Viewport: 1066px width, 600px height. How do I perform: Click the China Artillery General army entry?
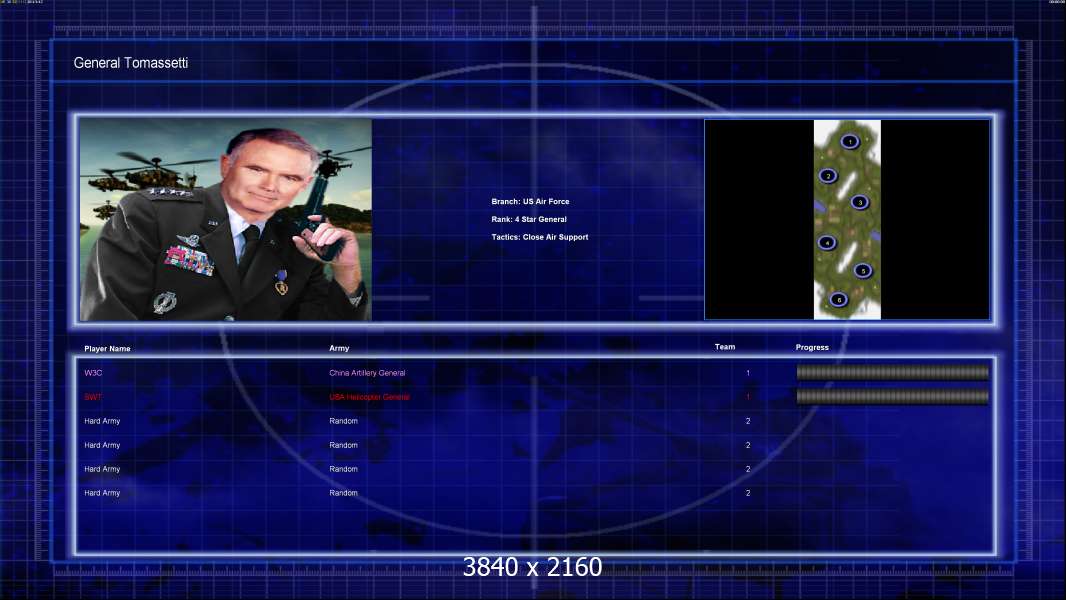click(367, 373)
